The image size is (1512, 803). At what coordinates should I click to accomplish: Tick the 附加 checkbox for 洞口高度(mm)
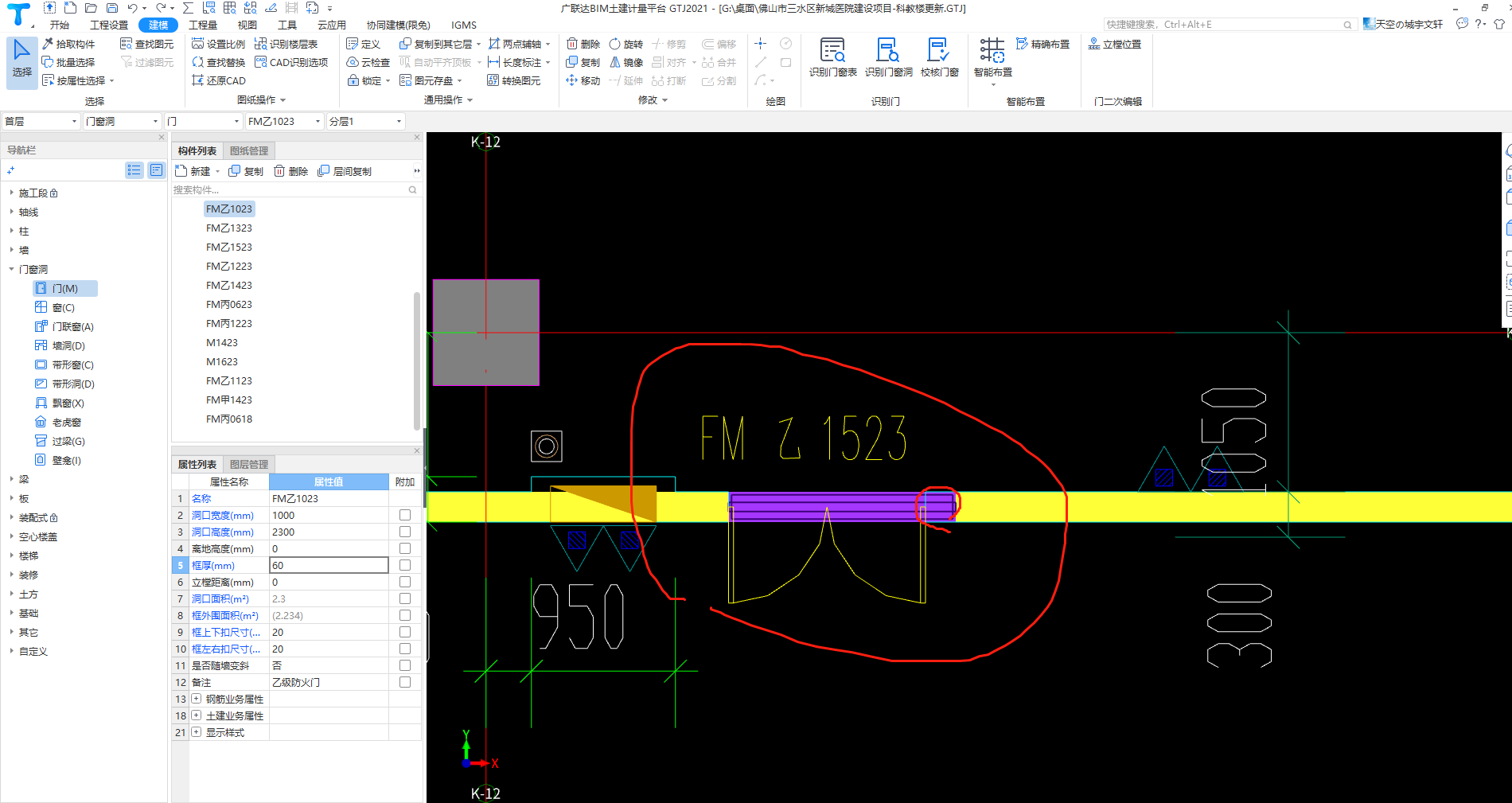(x=405, y=532)
